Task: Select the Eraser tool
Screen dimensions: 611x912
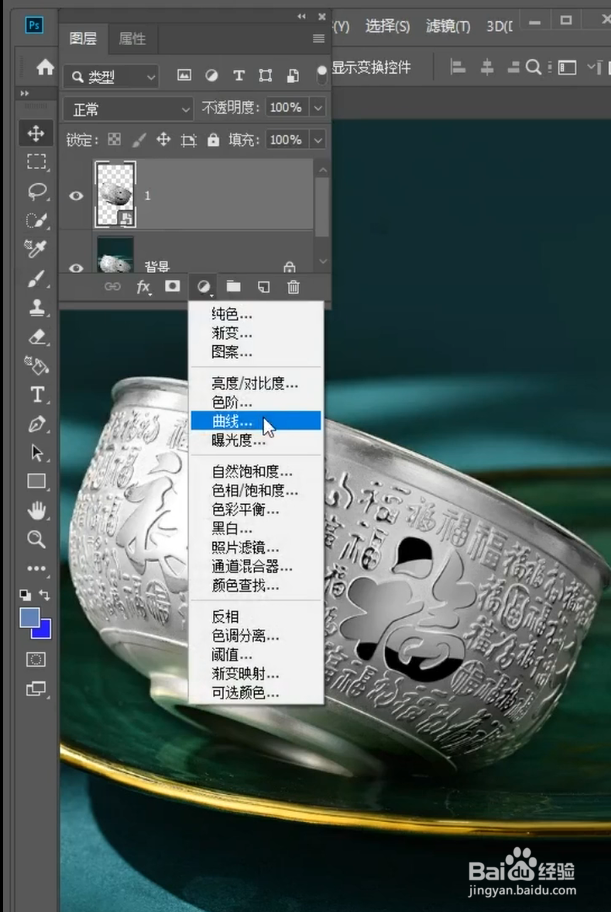Action: 36,336
